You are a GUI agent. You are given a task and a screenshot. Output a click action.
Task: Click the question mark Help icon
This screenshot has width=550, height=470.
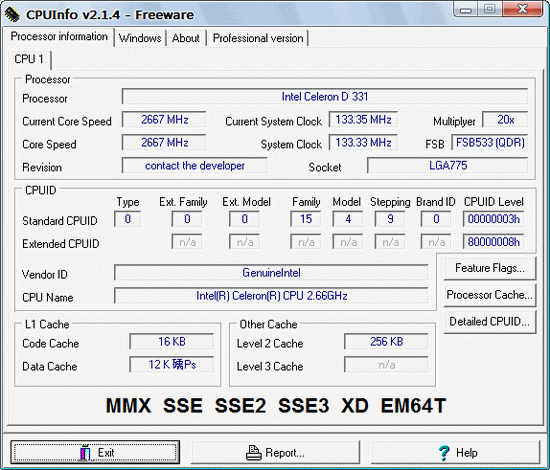pyautogui.click(x=444, y=452)
